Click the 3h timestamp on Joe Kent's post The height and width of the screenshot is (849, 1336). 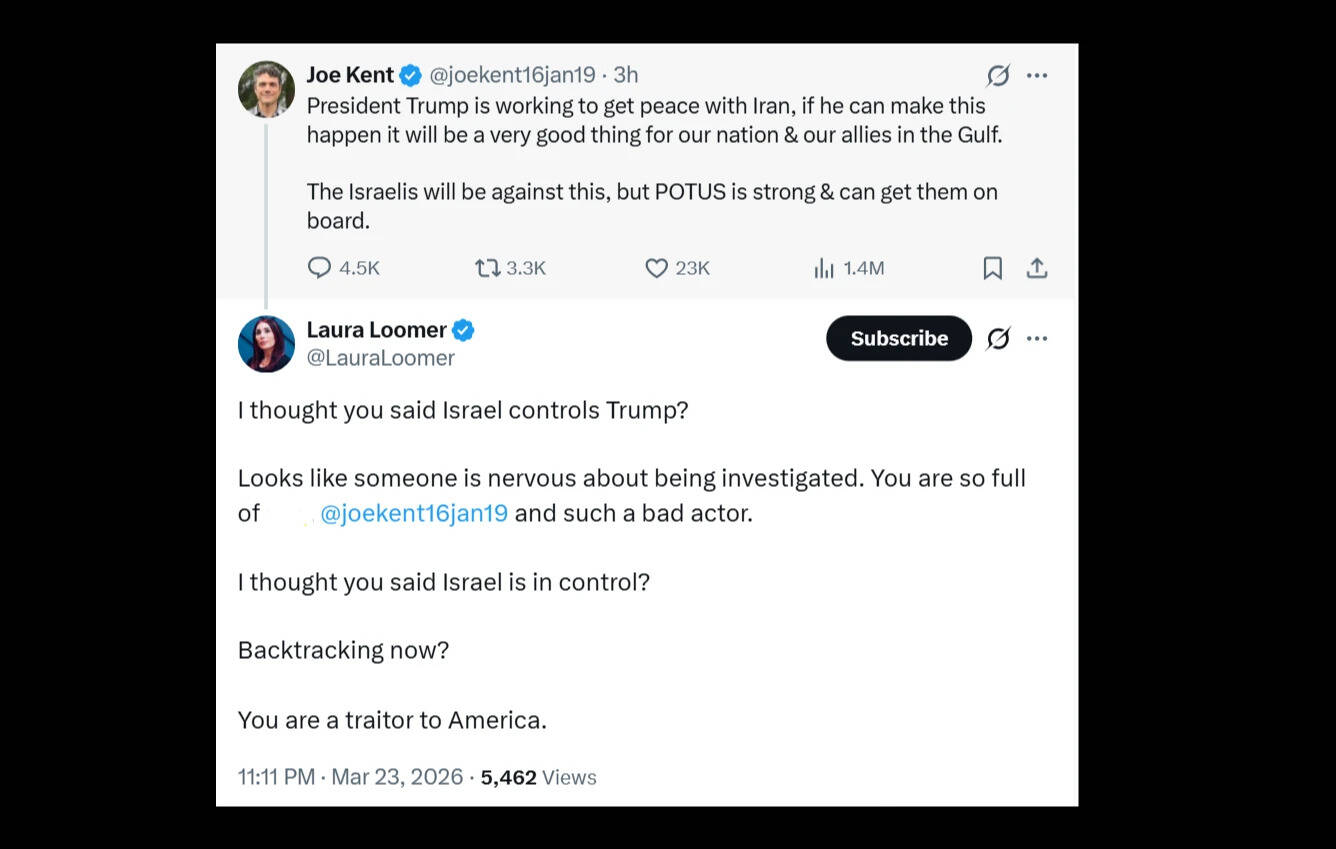[626, 75]
